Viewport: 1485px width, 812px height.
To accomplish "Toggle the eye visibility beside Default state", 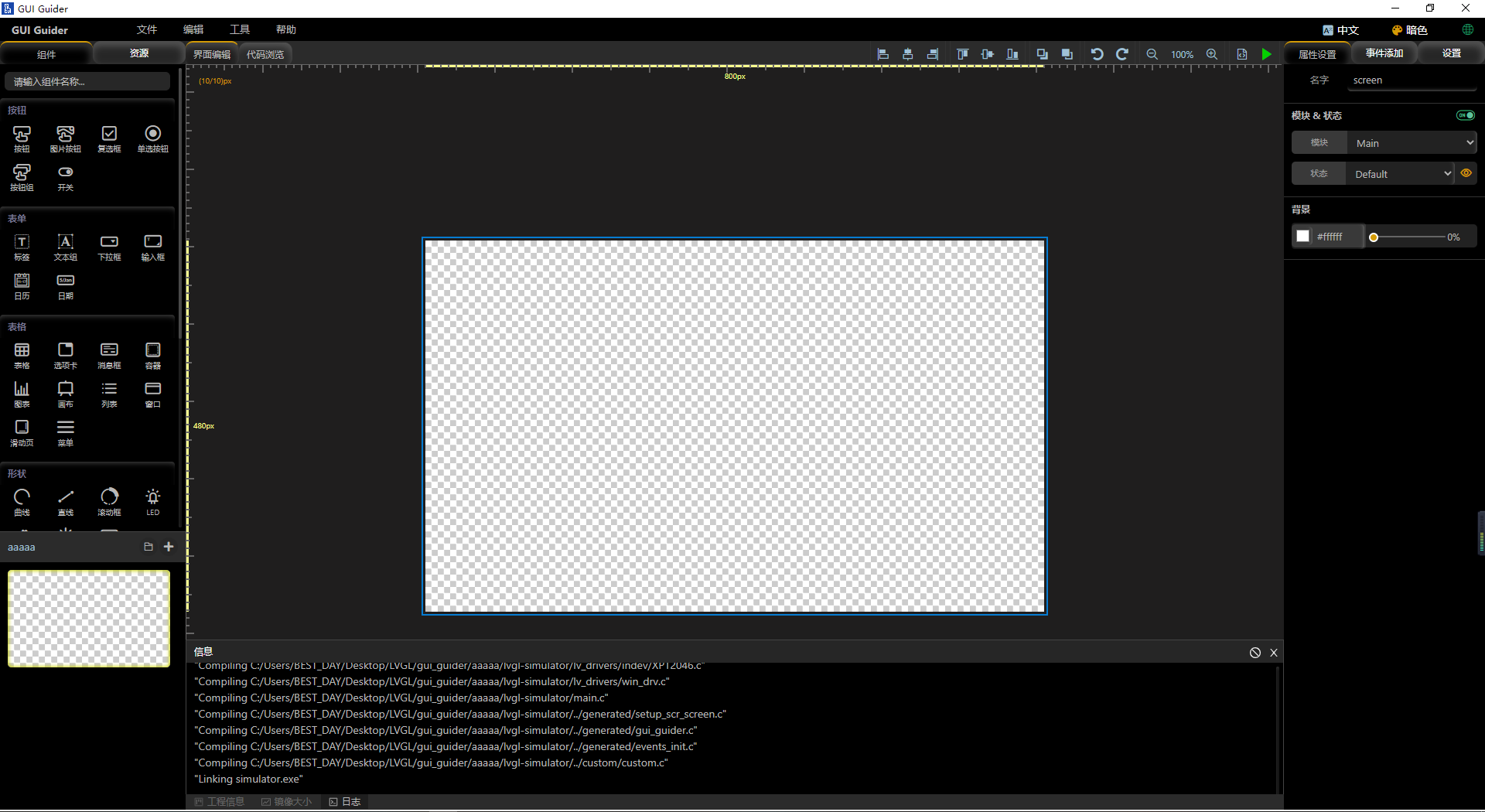I will click(1466, 173).
